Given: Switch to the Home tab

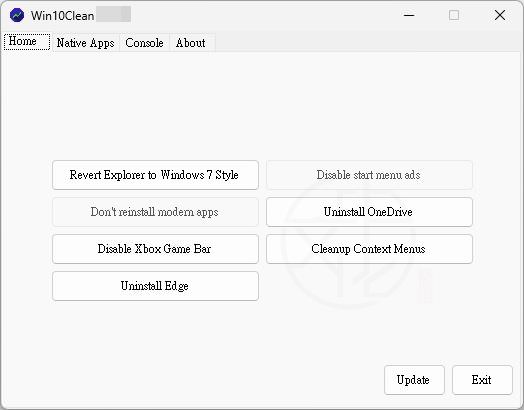Looking at the screenshot, I should [27, 42].
